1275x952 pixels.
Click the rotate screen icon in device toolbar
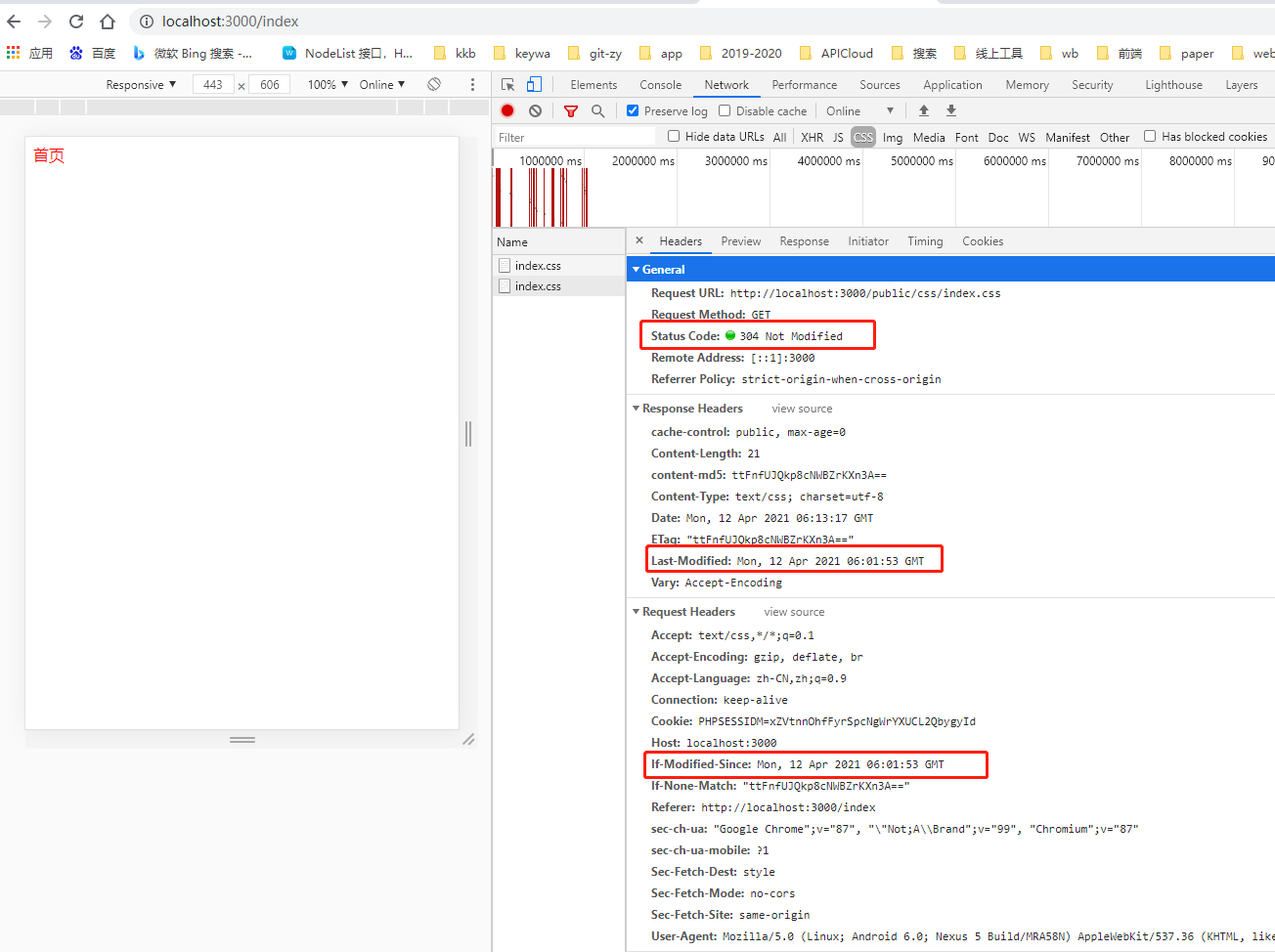pyautogui.click(x=434, y=84)
